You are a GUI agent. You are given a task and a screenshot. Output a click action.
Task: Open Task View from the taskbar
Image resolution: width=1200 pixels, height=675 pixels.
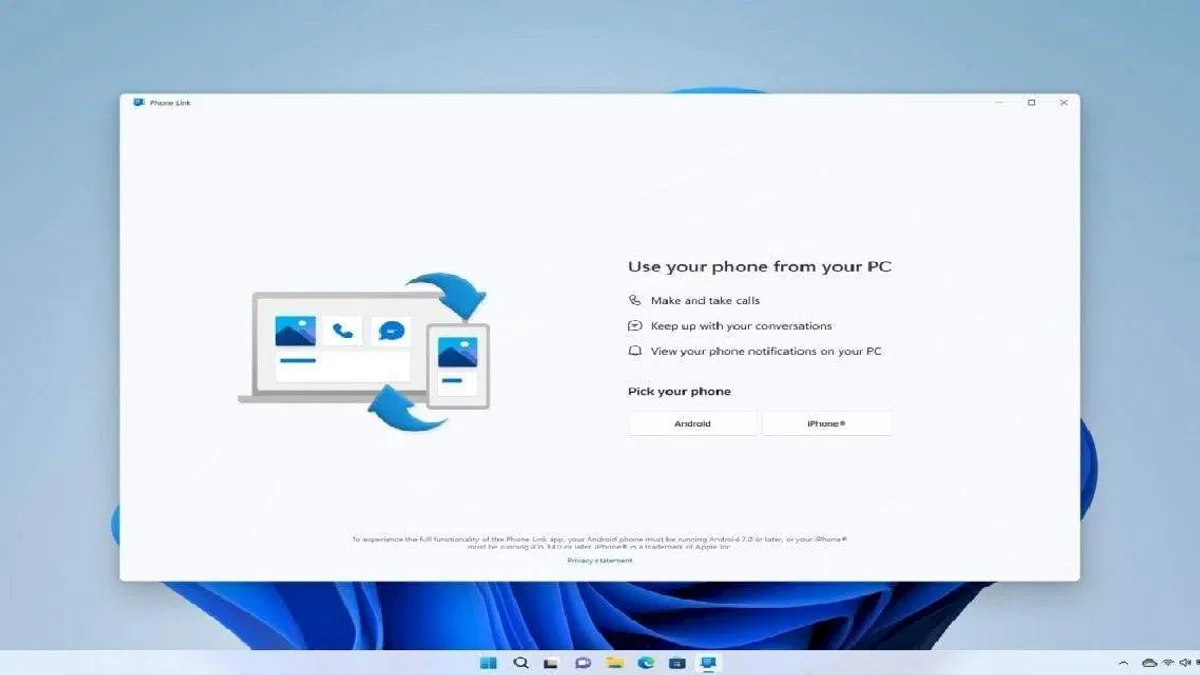pos(551,663)
